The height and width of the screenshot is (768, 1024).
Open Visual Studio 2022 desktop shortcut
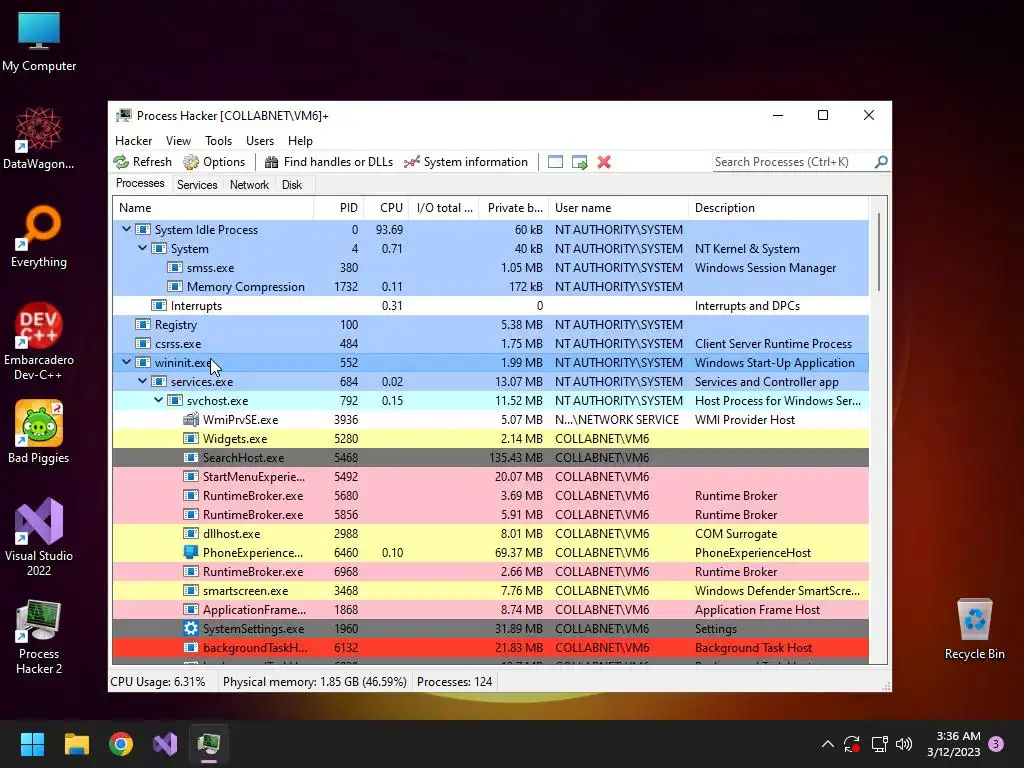(39, 537)
